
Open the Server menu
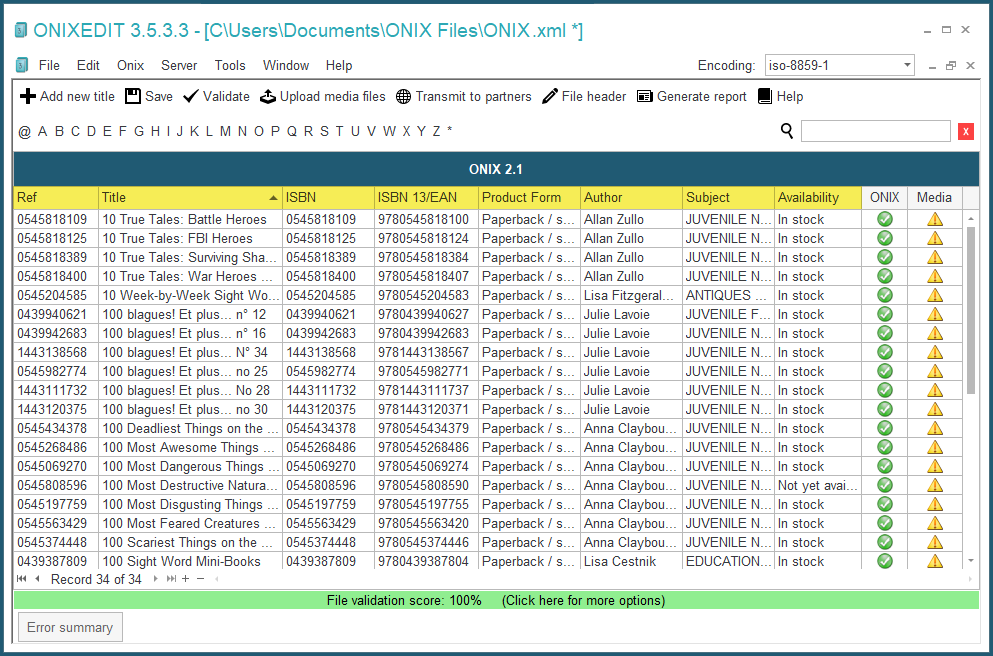[x=179, y=65]
